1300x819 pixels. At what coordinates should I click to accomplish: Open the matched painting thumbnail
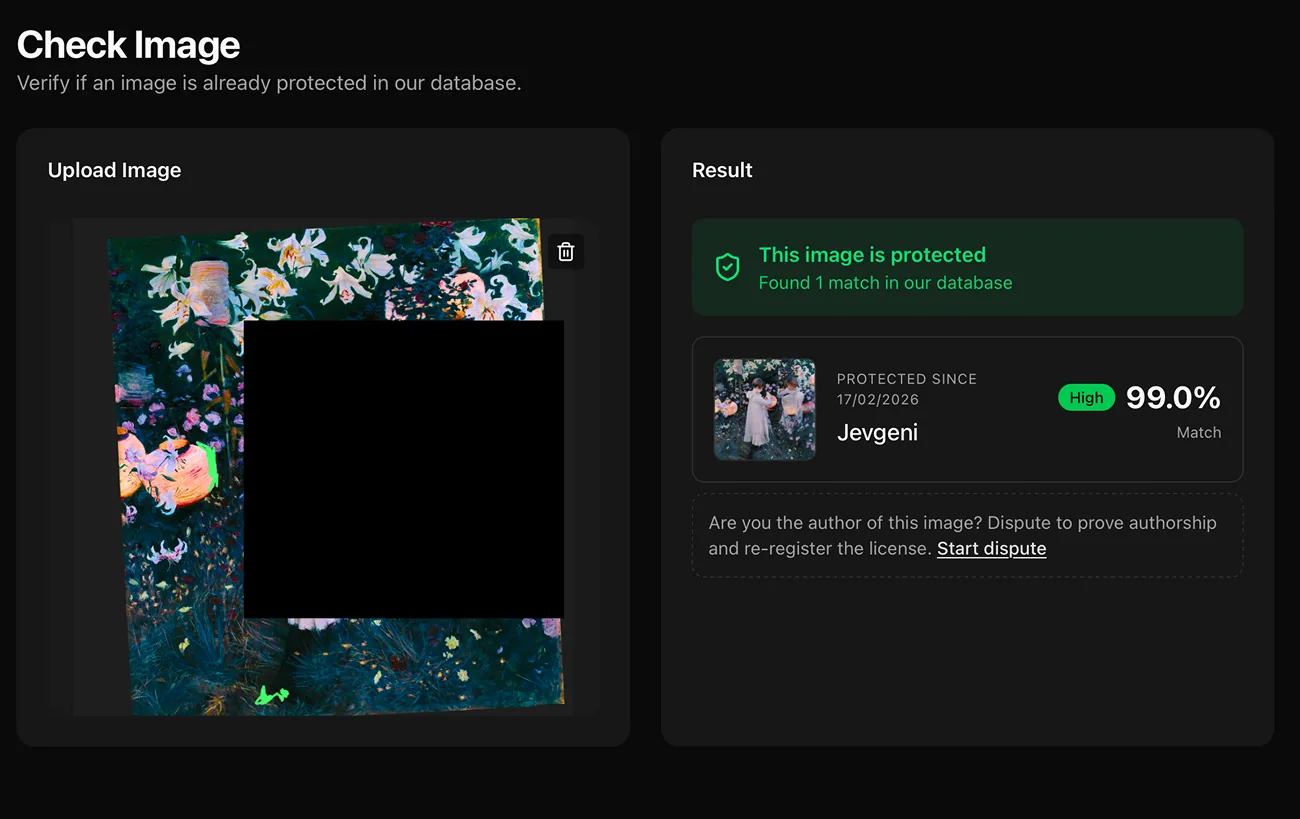pyautogui.click(x=765, y=410)
